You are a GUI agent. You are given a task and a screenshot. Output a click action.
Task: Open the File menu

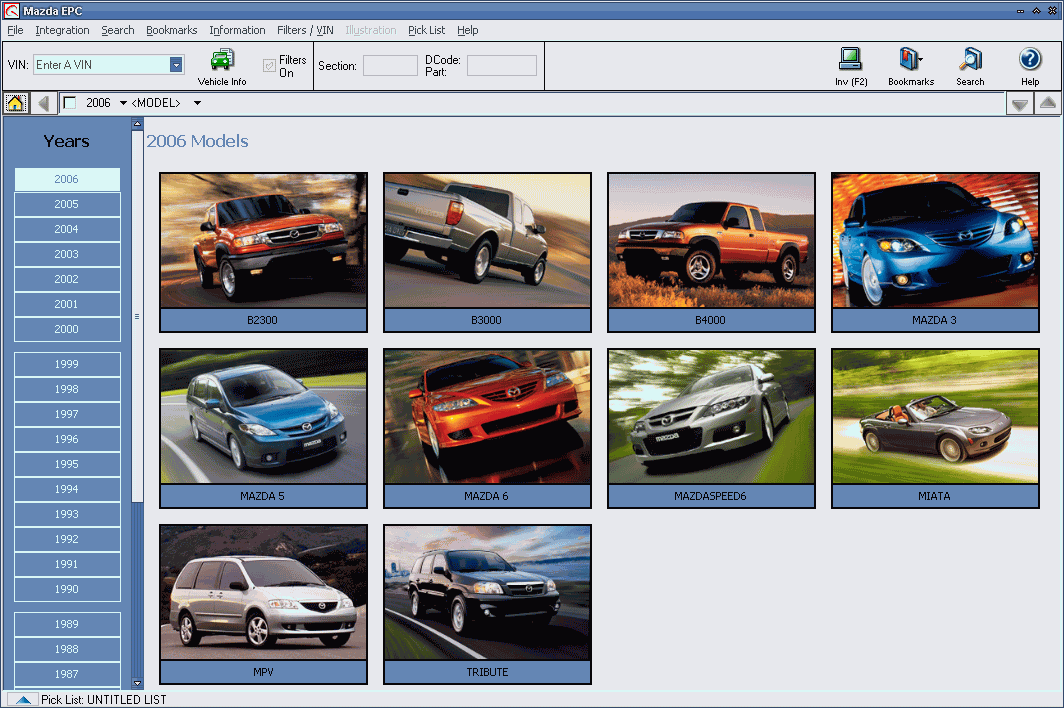(x=15, y=30)
